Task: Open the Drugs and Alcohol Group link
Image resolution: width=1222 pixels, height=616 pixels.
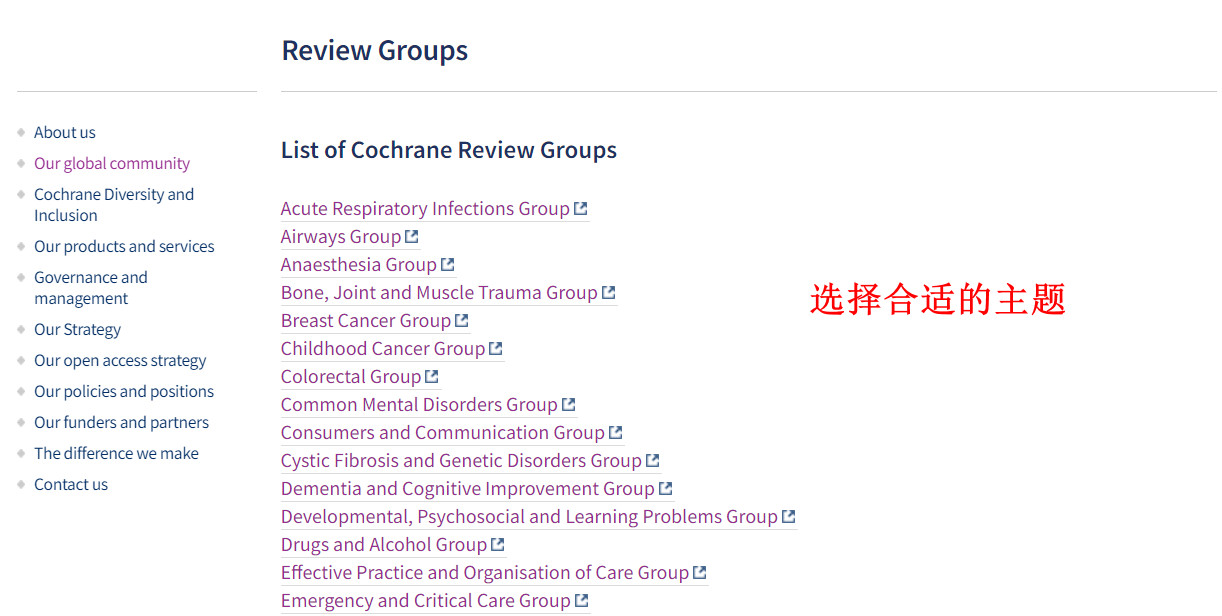Action: (384, 545)
